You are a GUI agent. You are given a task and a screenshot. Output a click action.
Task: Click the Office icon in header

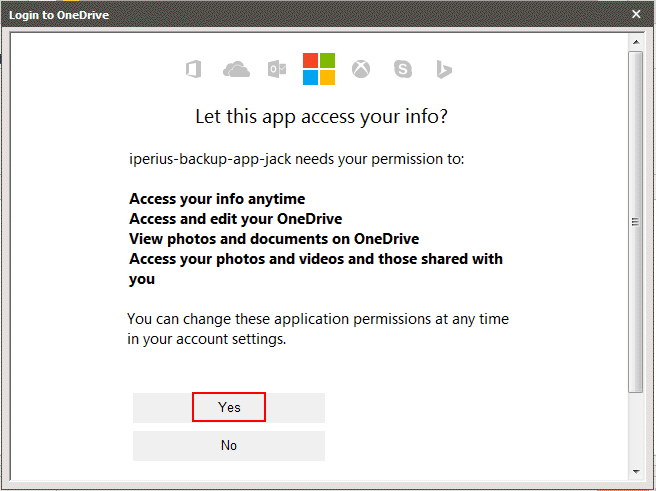tap(194, 69)
